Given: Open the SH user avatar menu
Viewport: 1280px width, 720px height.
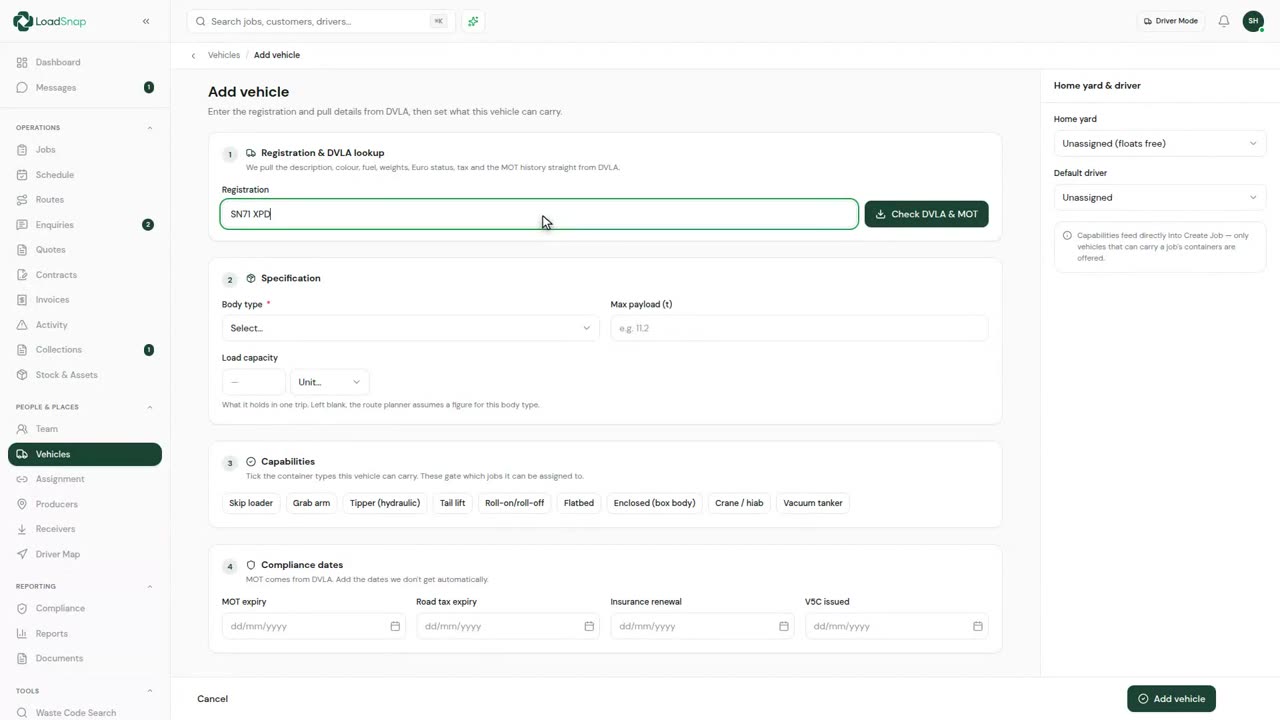Looking at the screenshot, I should coord(1253,21).
